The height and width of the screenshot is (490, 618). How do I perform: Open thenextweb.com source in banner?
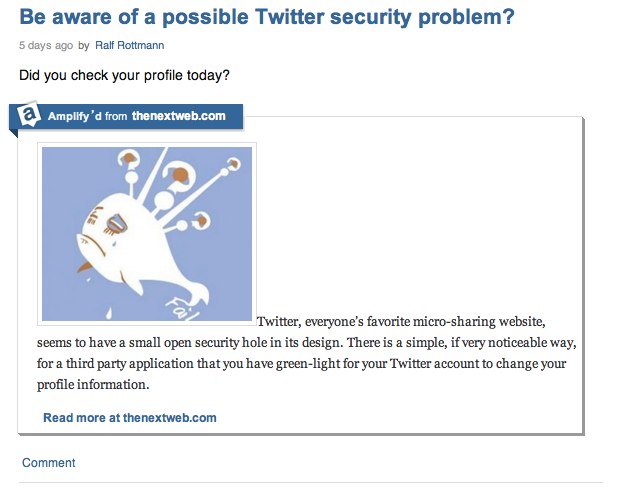[179, 116]
